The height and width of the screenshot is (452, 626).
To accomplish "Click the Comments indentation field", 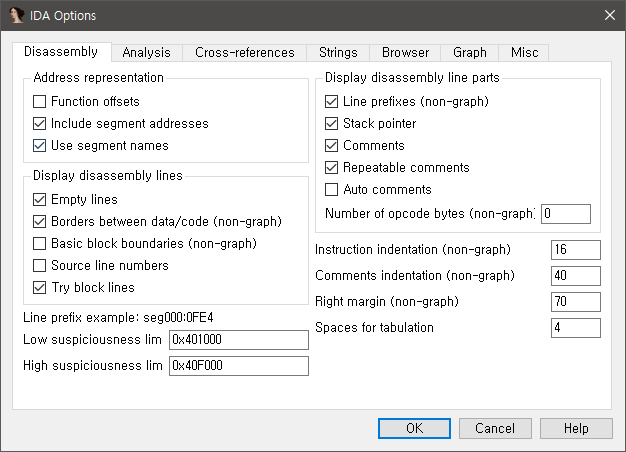I will coord(576,276).
